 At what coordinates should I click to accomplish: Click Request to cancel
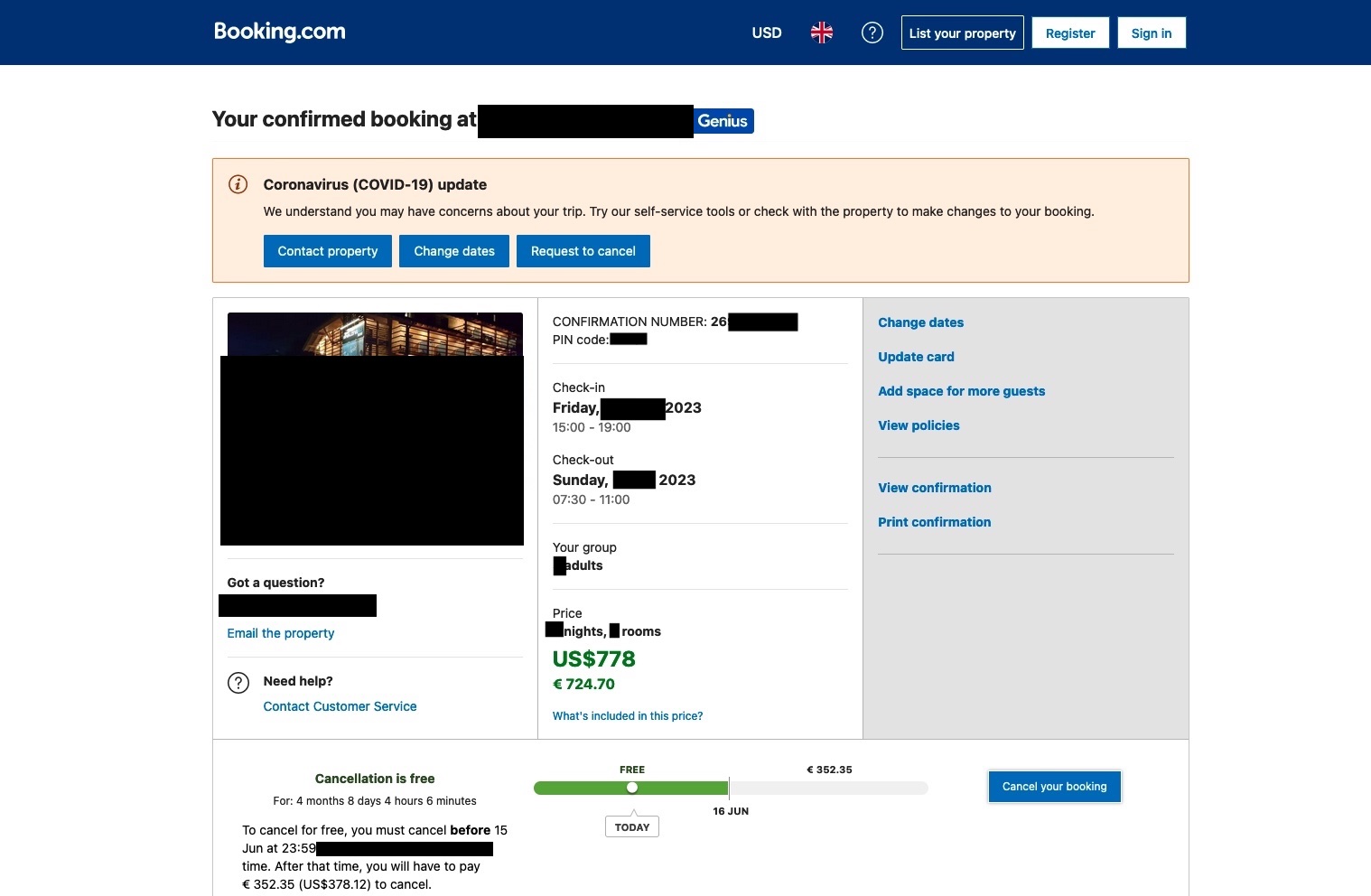(583, 251)
